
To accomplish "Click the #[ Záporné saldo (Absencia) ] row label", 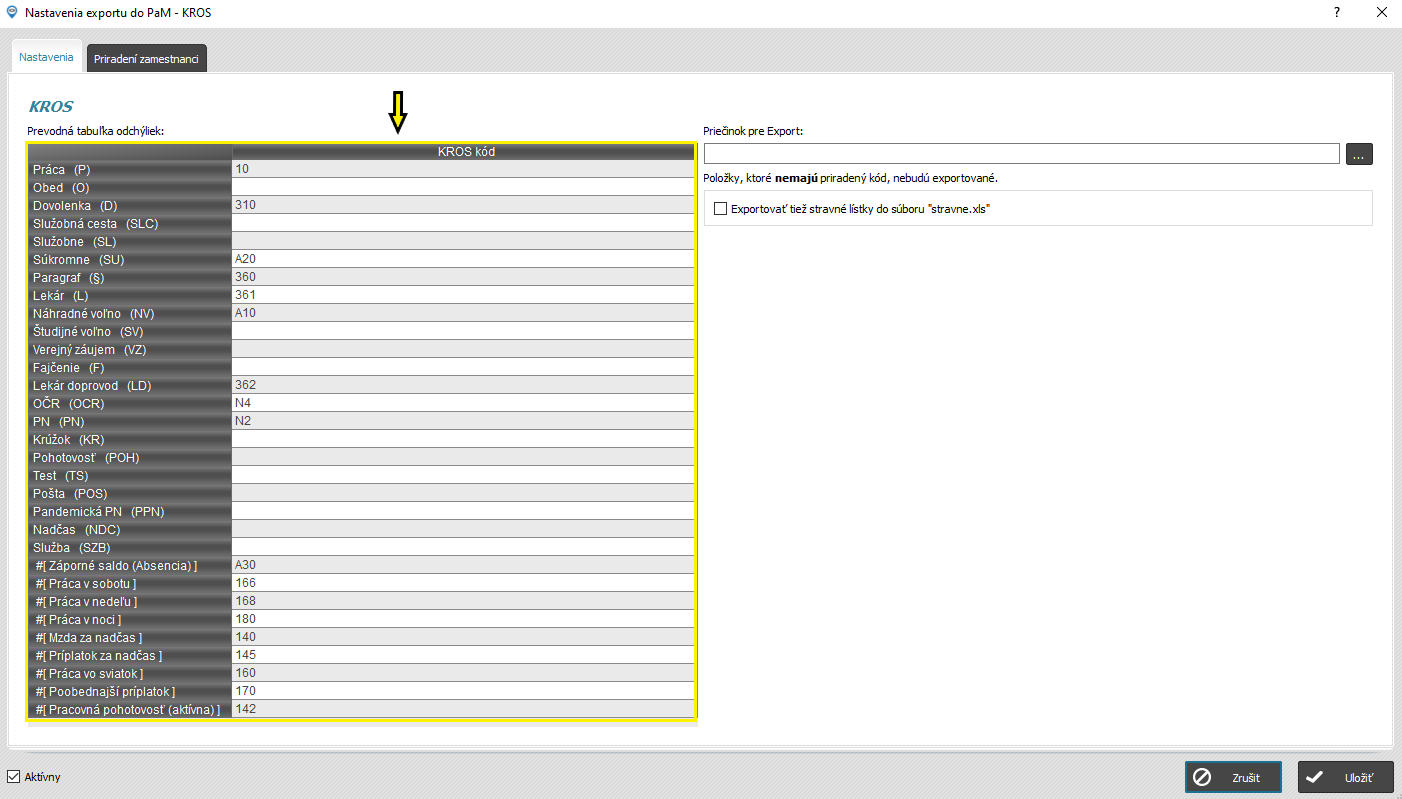I will click(x=130, y=565).
